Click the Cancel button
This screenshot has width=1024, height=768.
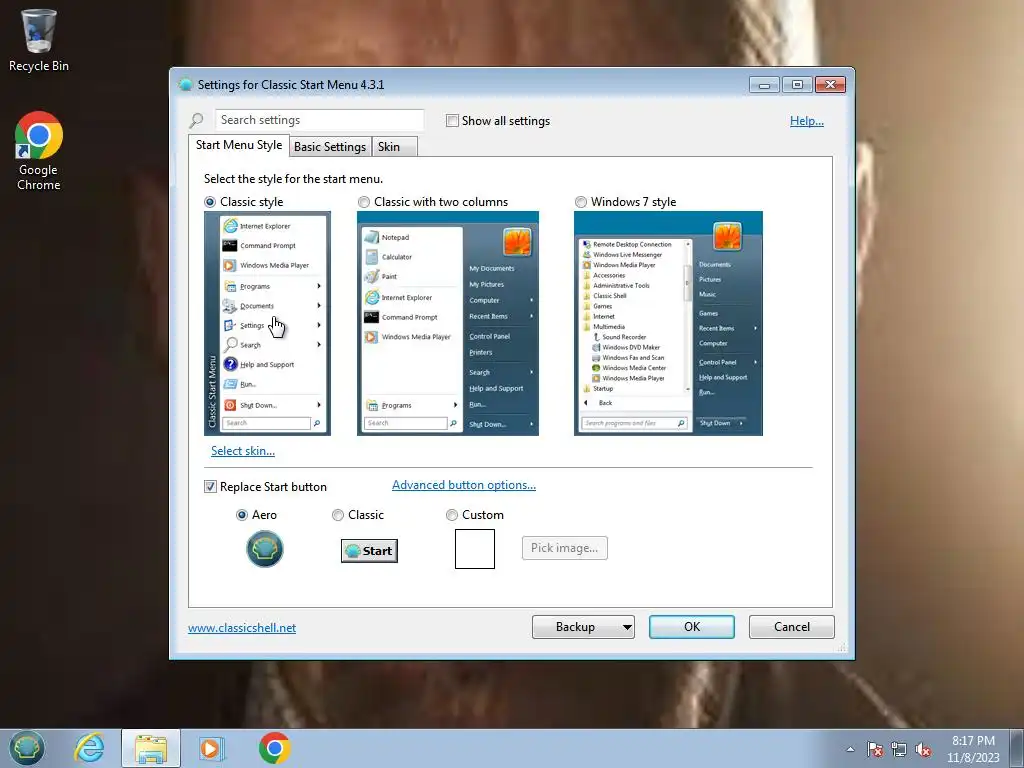coord(792,627)
